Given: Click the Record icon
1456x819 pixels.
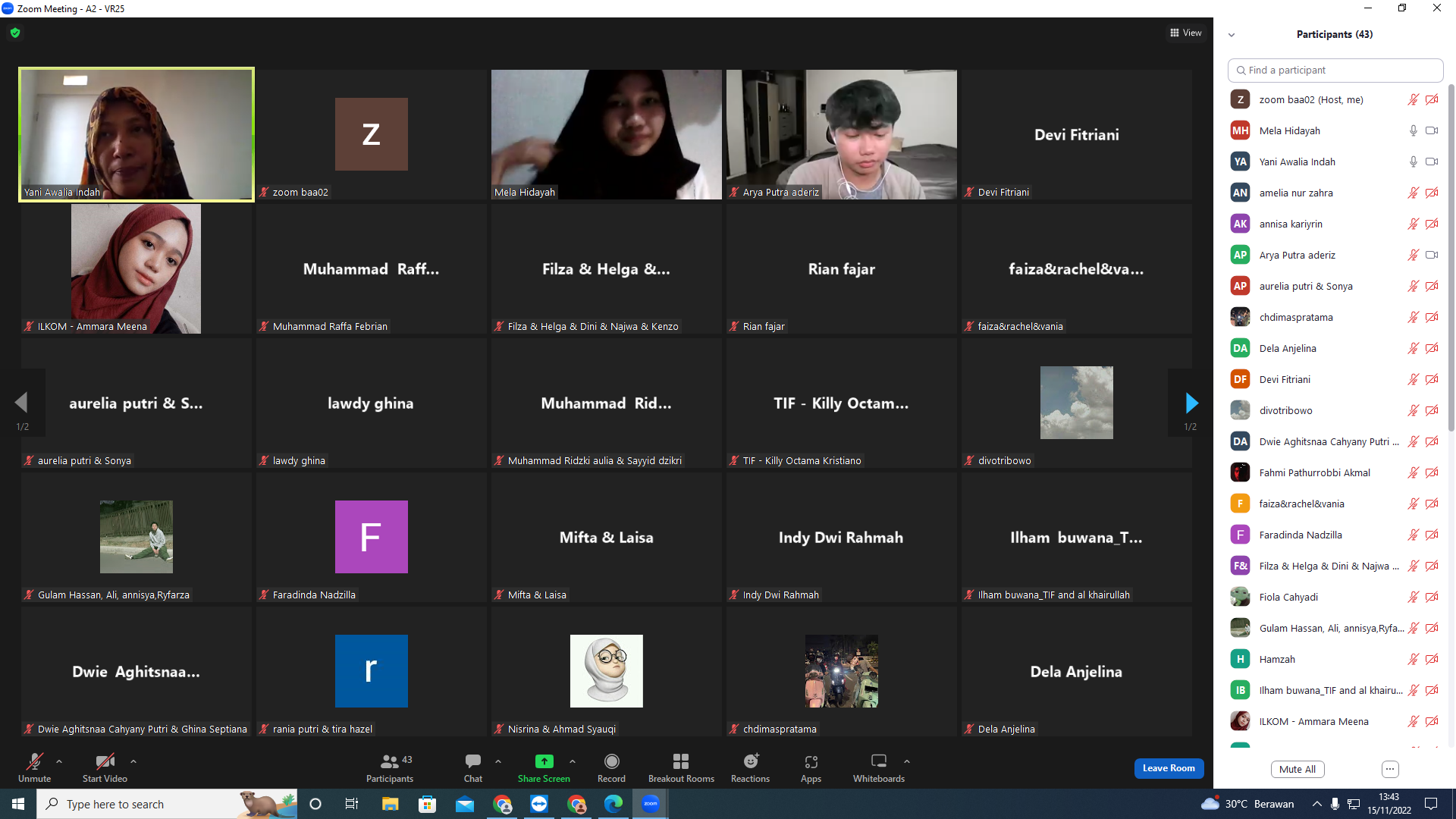Looking at the screenshot, I should (x=611, y=761).
